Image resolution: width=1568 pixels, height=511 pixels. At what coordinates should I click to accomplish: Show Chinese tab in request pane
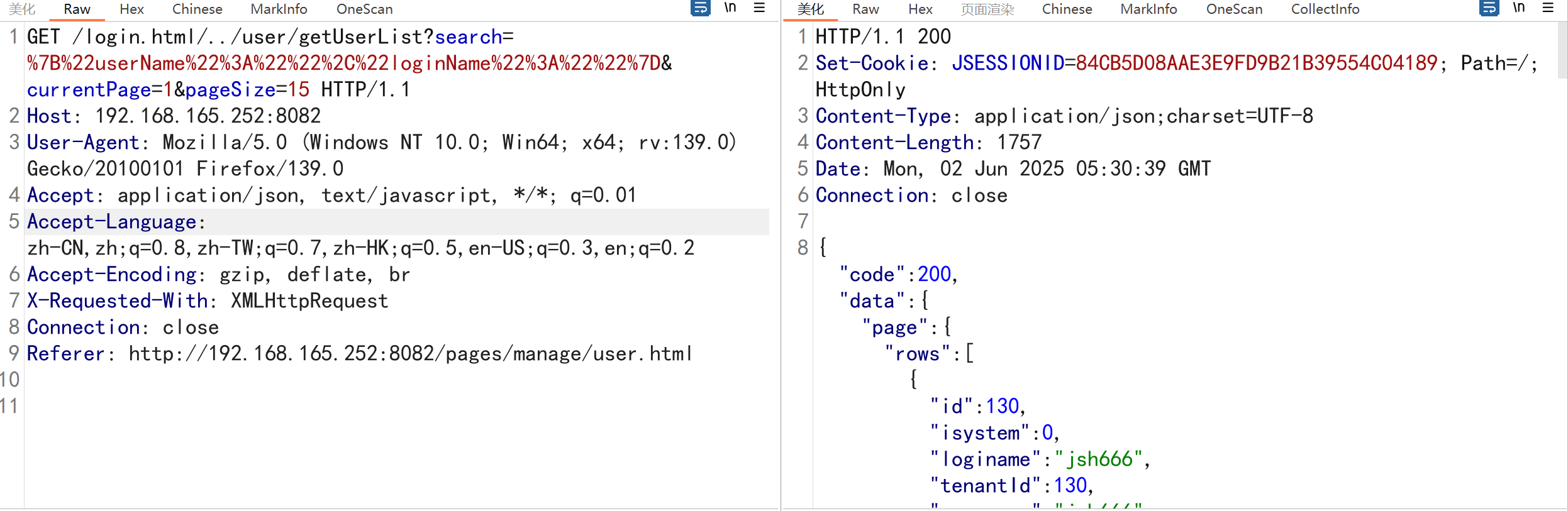point(197,9)
